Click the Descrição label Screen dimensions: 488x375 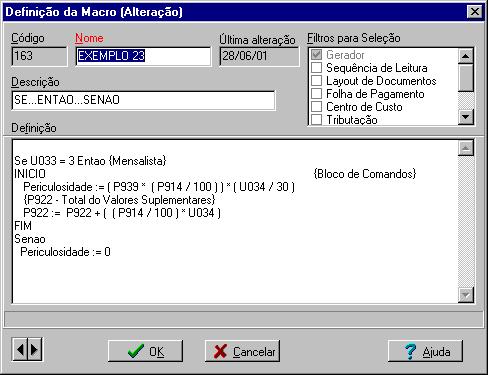pyautogui.click(x=35, y=82)
